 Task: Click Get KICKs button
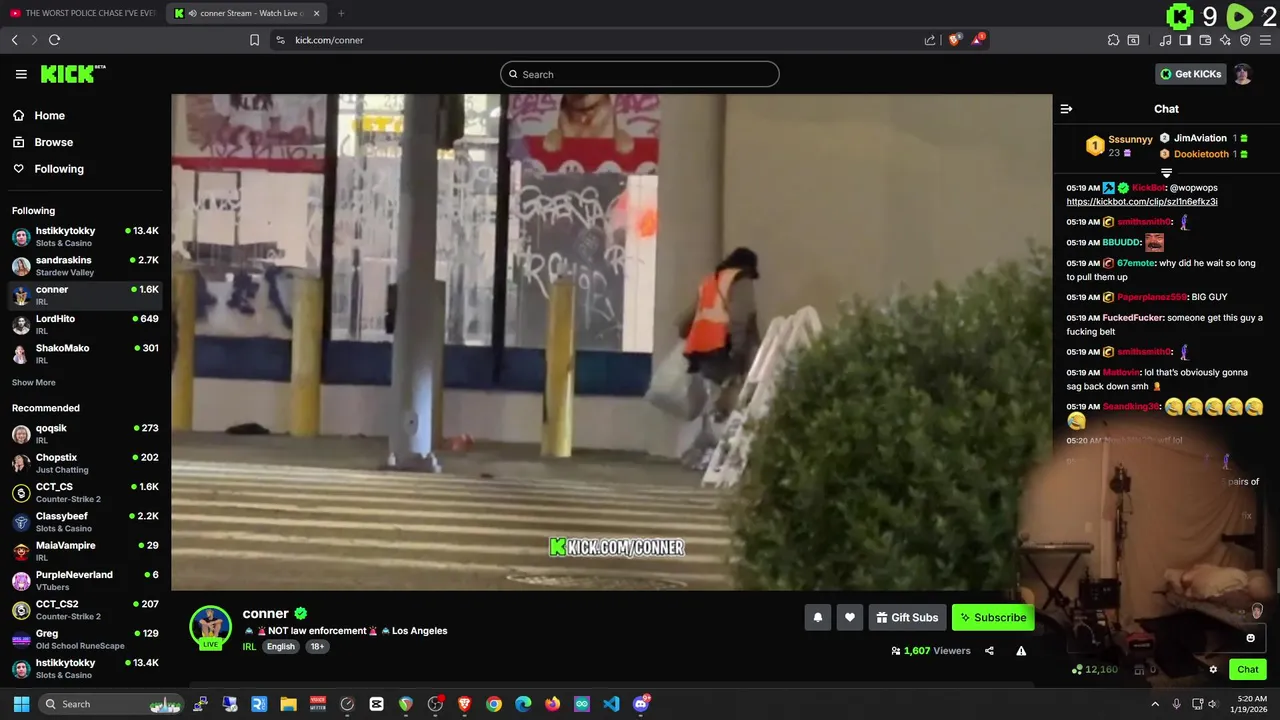tap(1190, 74)
